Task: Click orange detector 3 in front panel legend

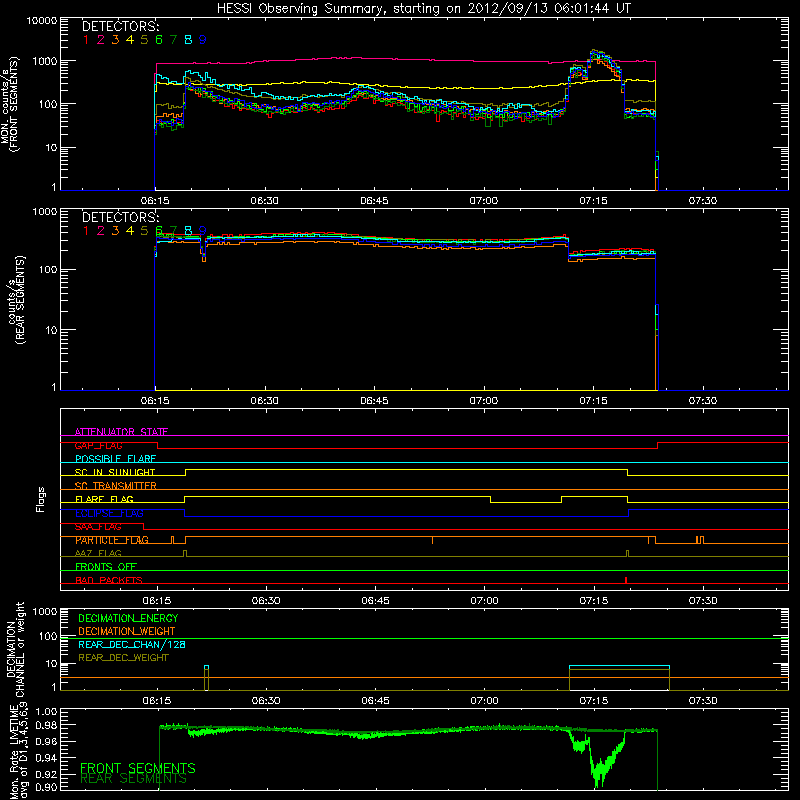Action: (115, 40)
